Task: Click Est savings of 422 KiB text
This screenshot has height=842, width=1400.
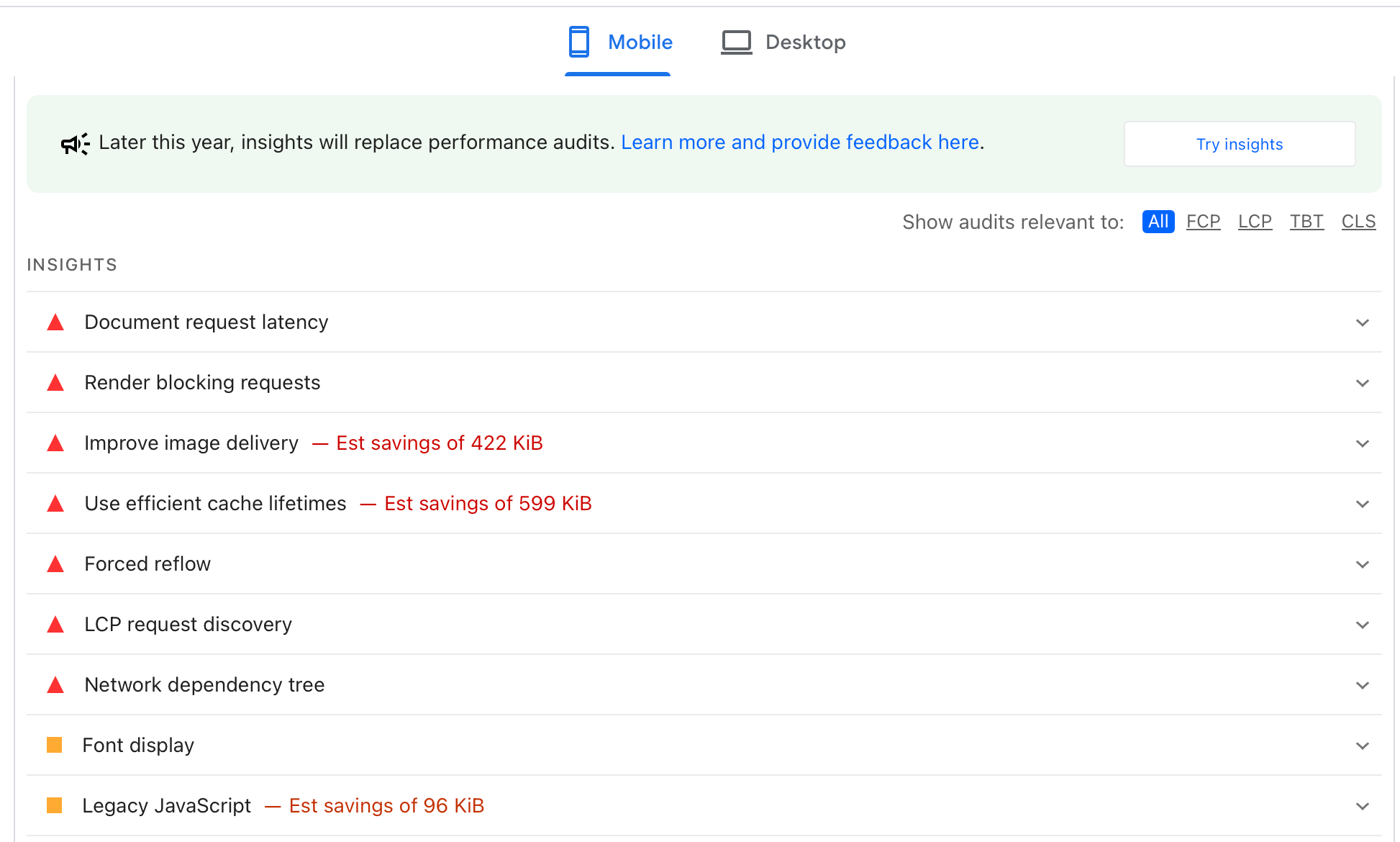Action: tap(440, 443)
